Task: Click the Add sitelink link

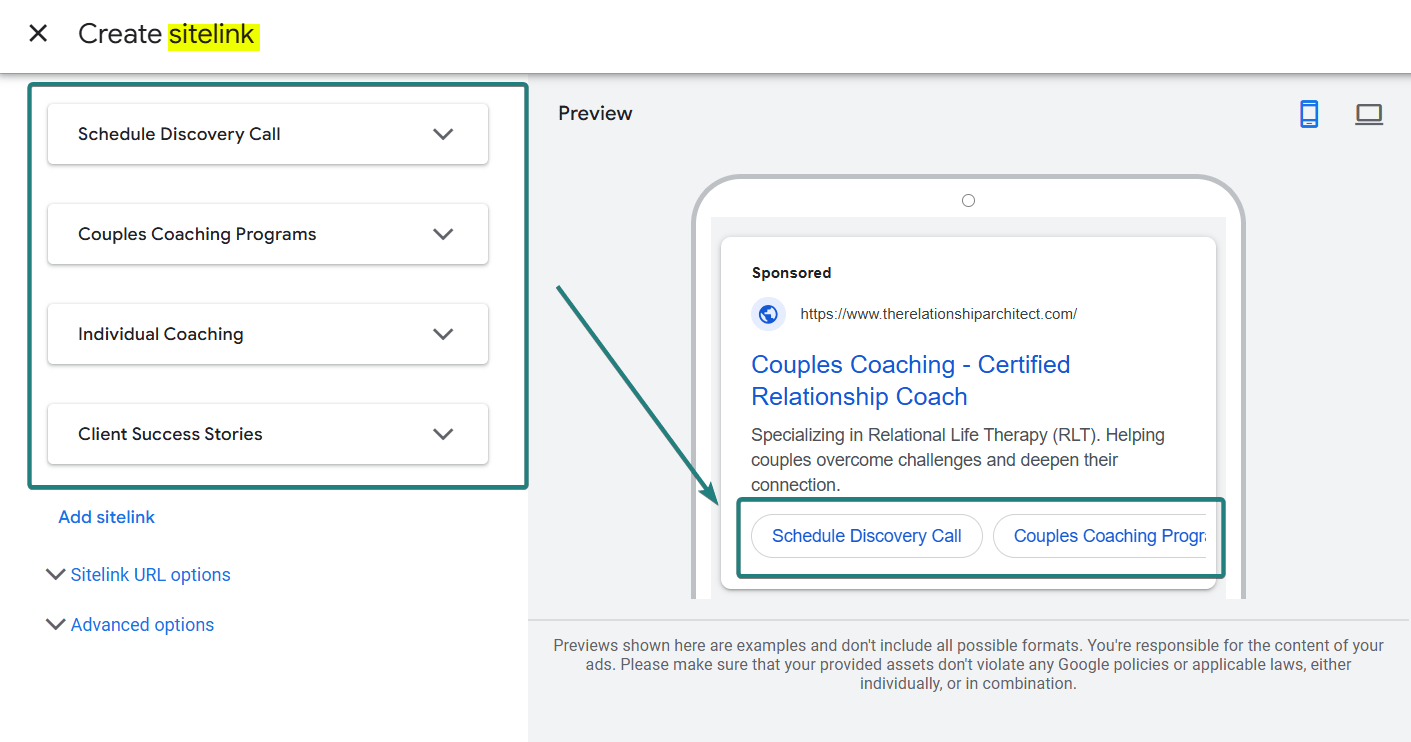Action: pyautogui.click(x=107, y=517)
